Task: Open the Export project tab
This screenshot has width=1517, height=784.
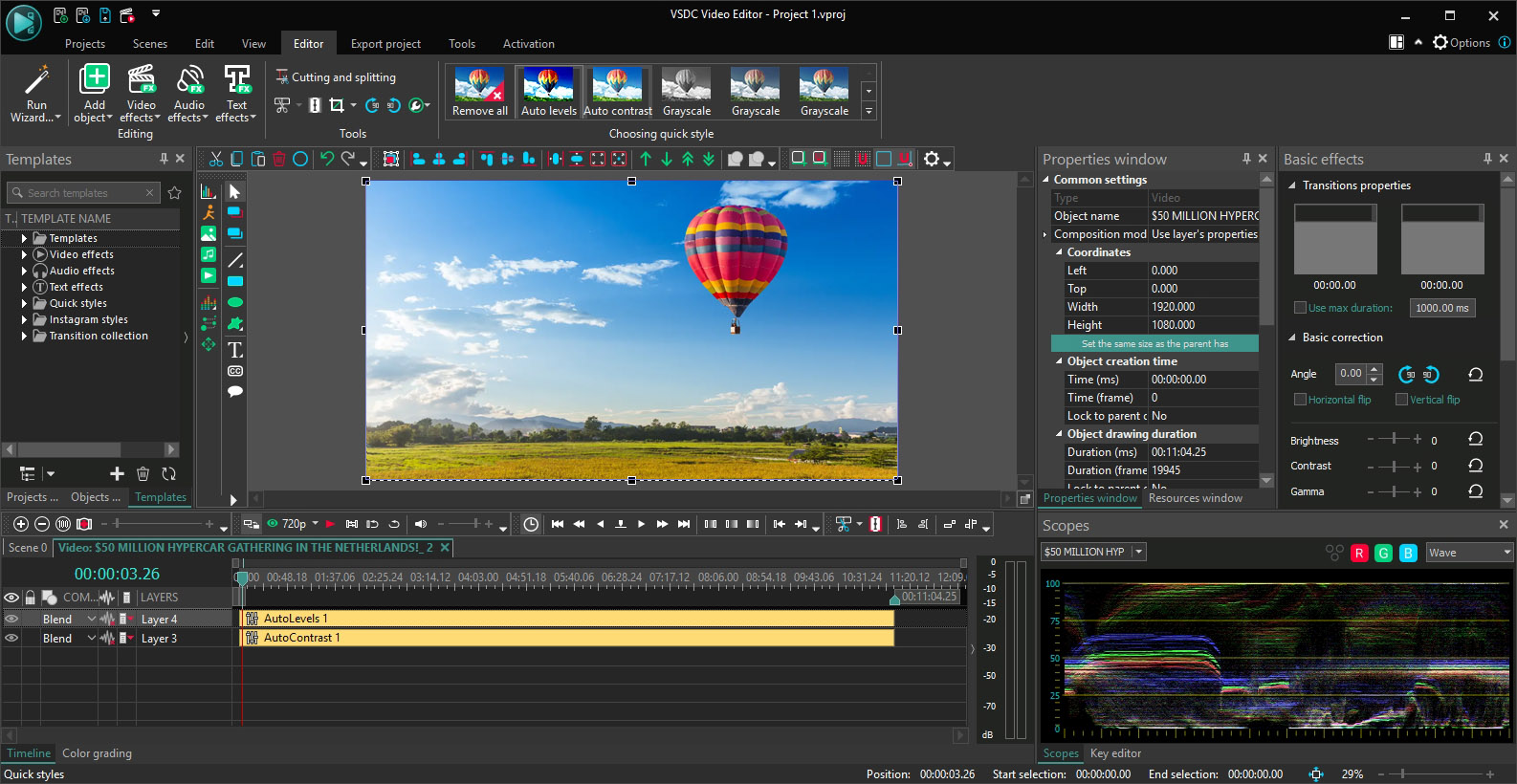Action: [385, 44]
